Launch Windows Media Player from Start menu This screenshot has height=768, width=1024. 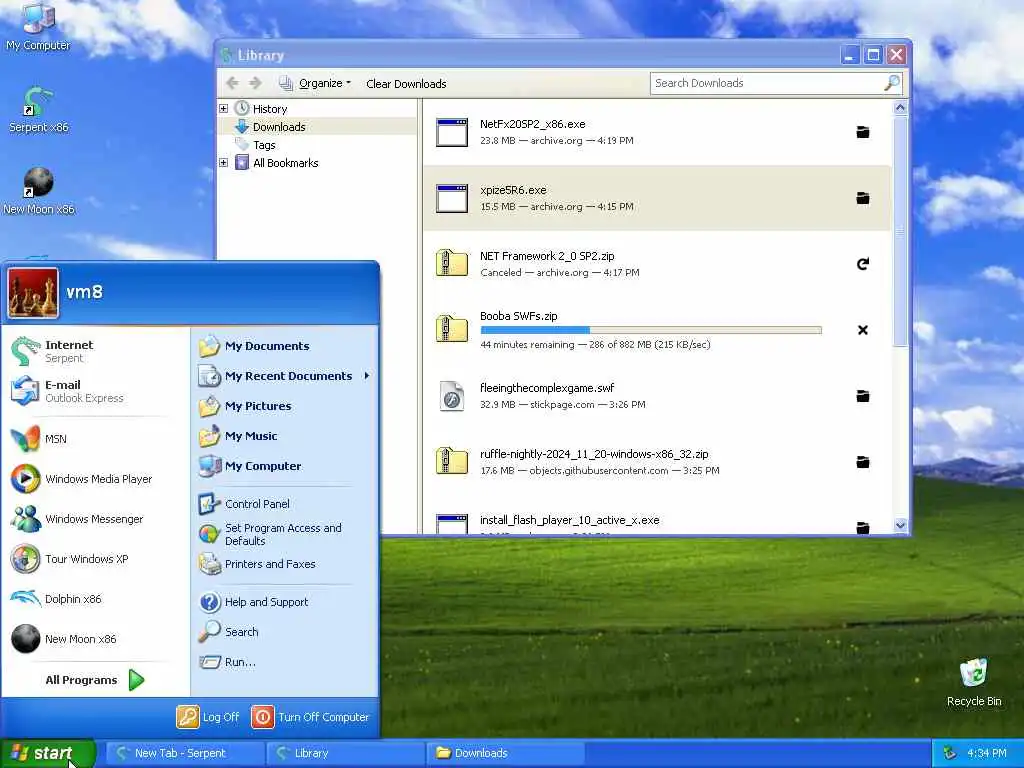click(95, 479)
